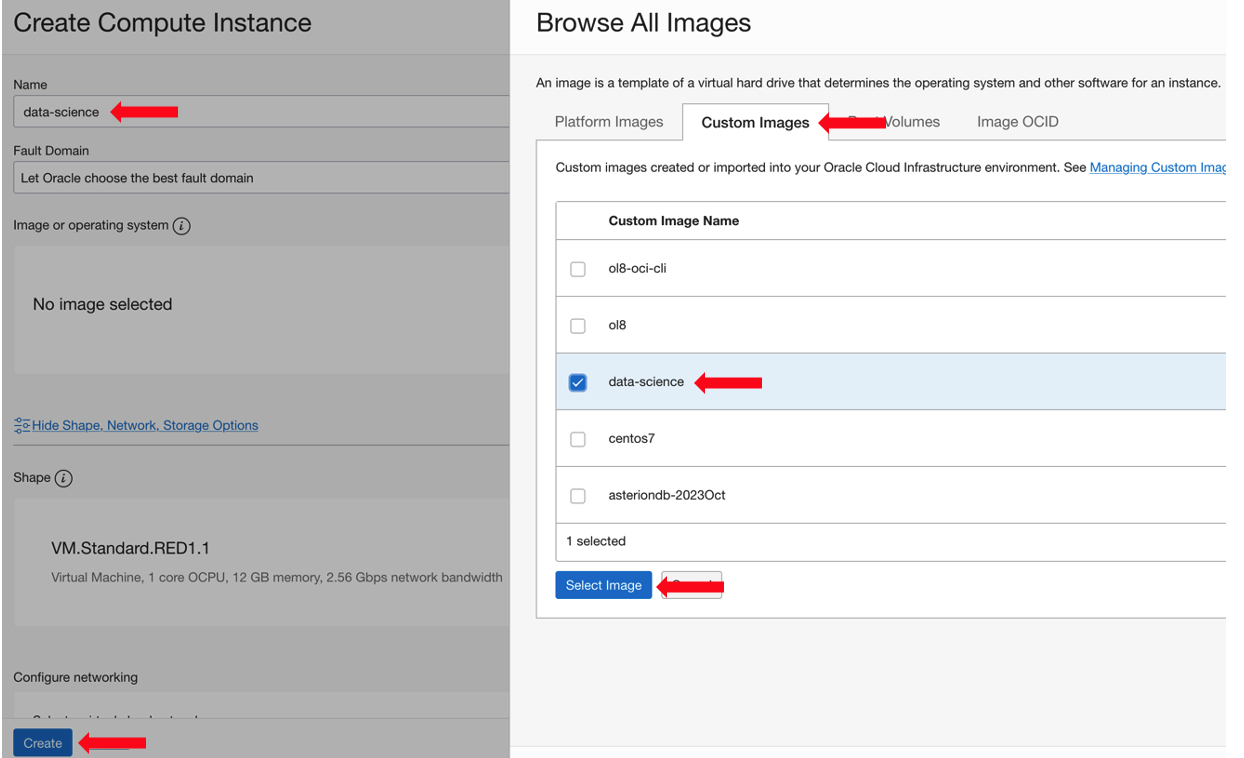
Task: Click the Select Image button
Action: 603,584
